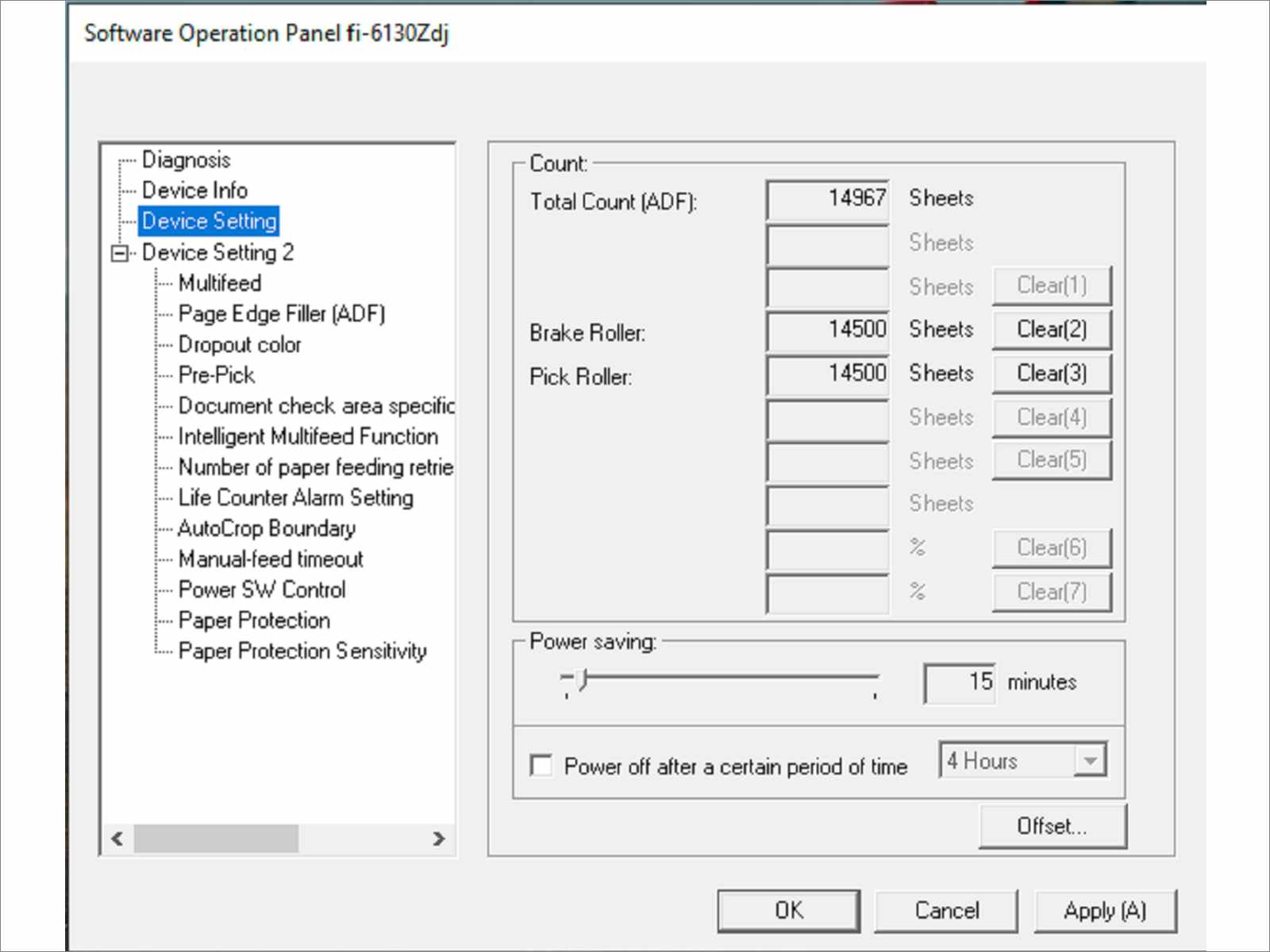Click the disabled Clear(6) button
Image resolution: width=1270 pixels, height=952 pixels.
[x=1052, y=547]
